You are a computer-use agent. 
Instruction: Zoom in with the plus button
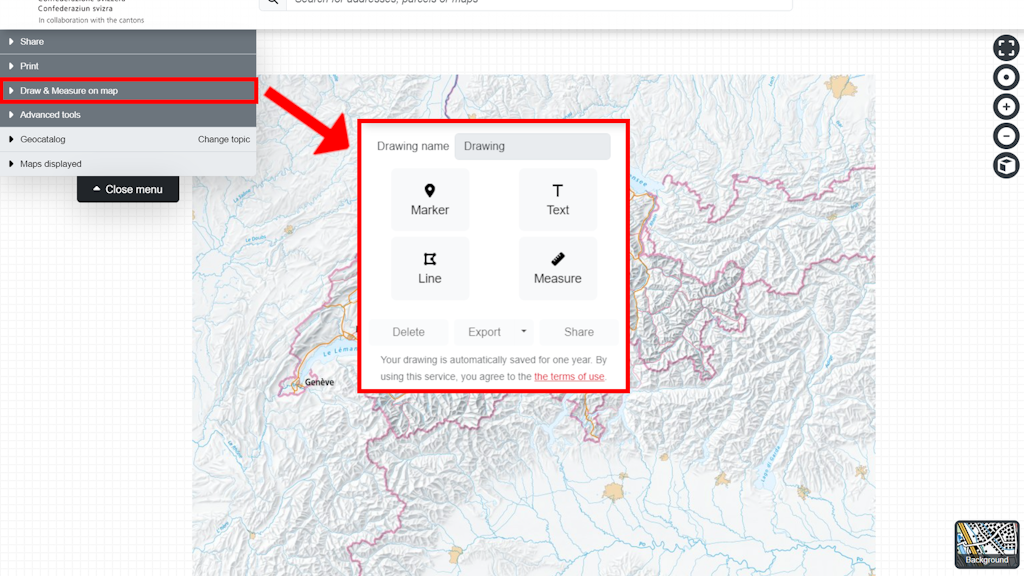(1005, 107)
